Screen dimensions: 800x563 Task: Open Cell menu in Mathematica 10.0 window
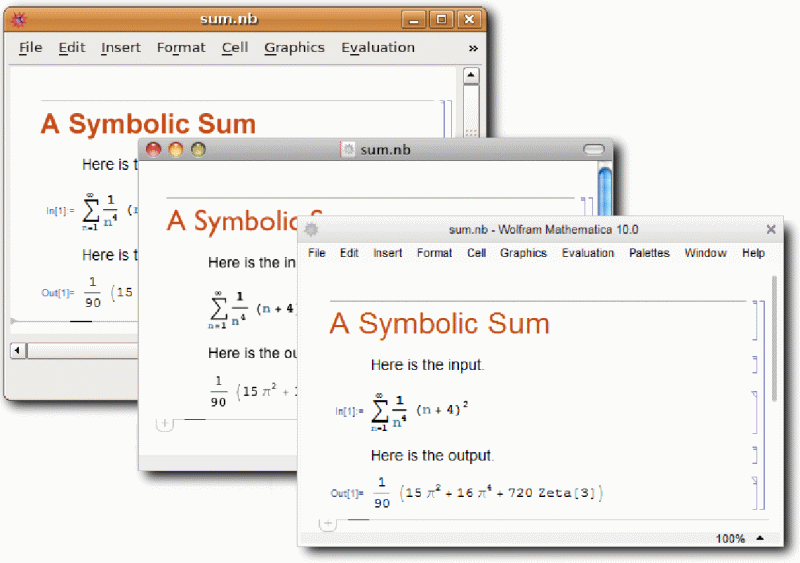(477, 253)
